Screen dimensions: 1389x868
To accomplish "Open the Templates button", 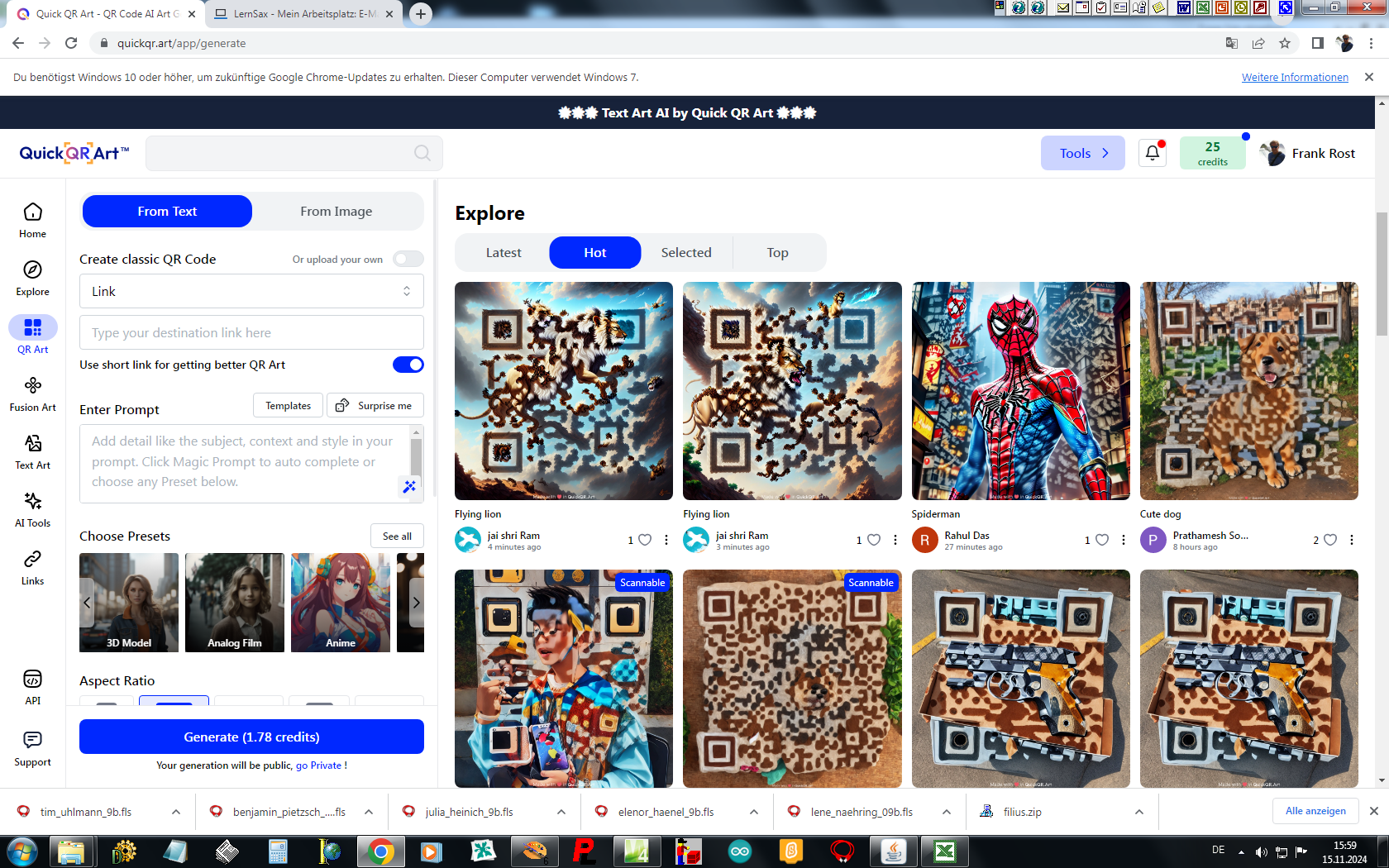I will (x=288, y=406).
